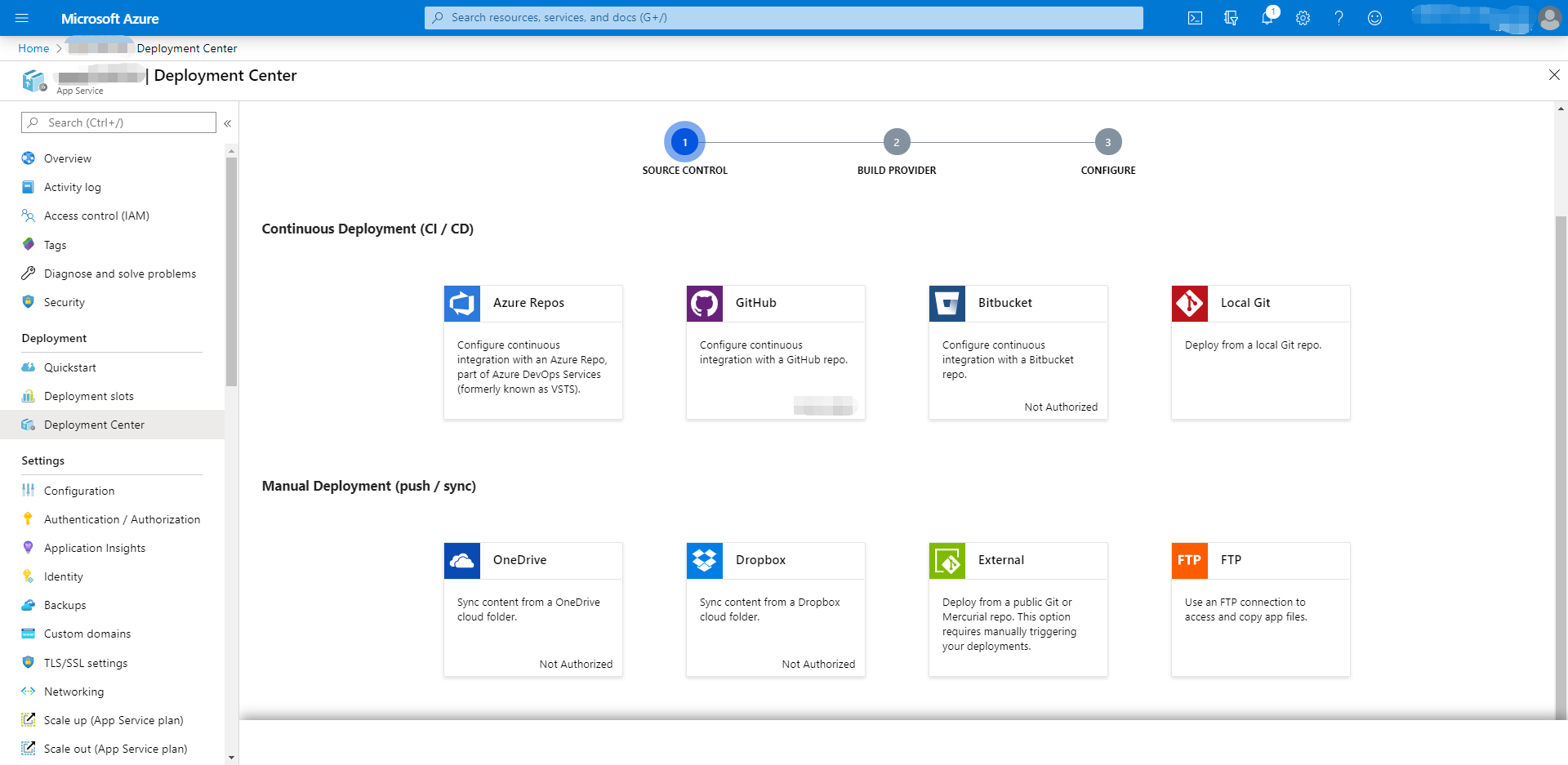Open Cloud Shell from the top bar

[1195, 18]
